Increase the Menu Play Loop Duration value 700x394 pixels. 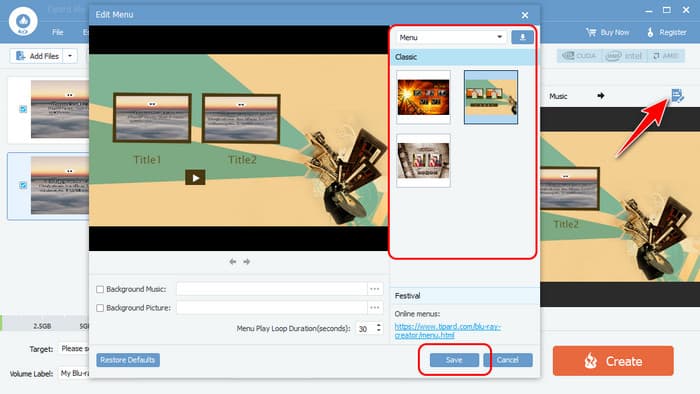click(379, 325)
